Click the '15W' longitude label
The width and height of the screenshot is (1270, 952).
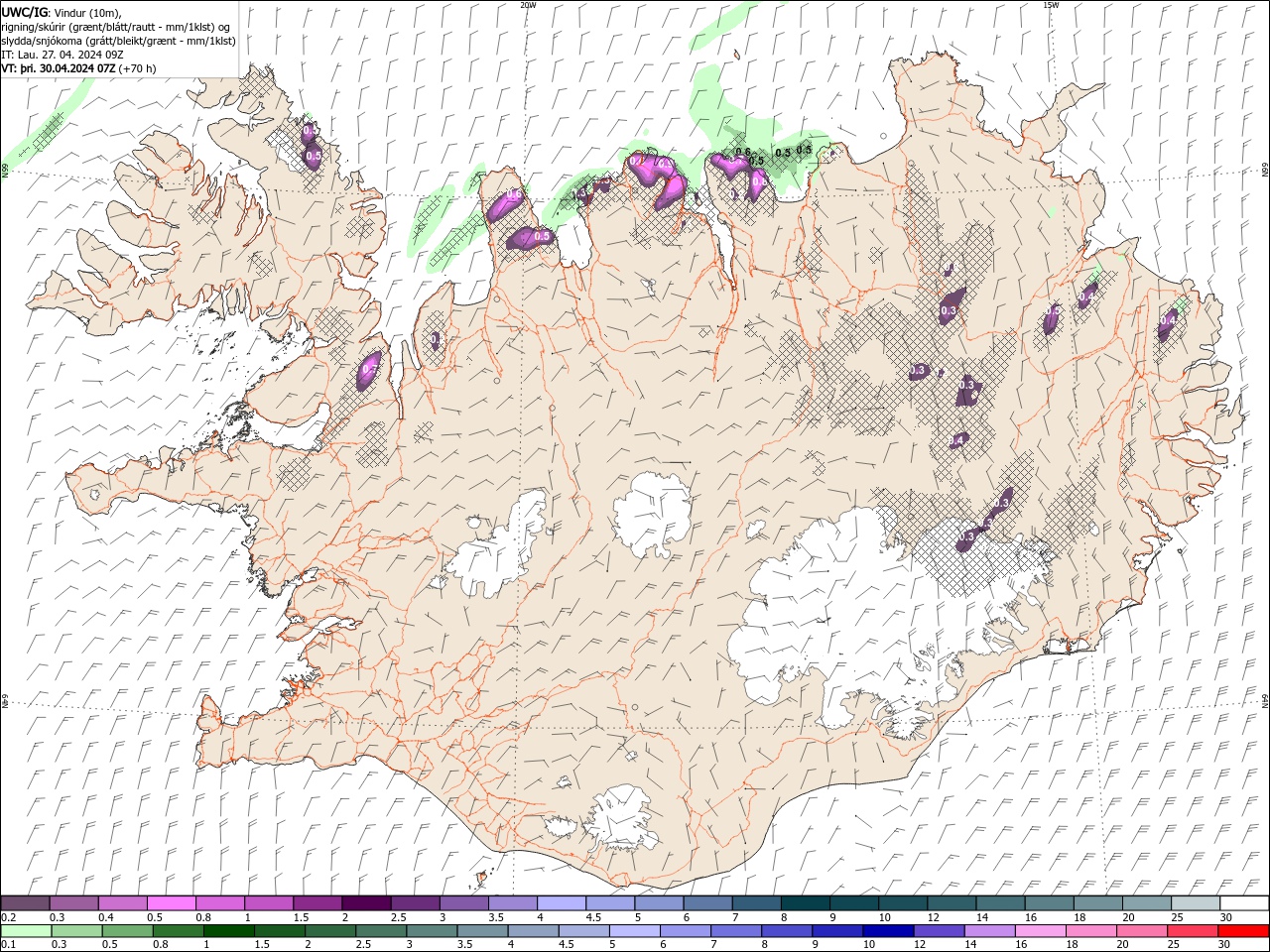pos(1051,5)
